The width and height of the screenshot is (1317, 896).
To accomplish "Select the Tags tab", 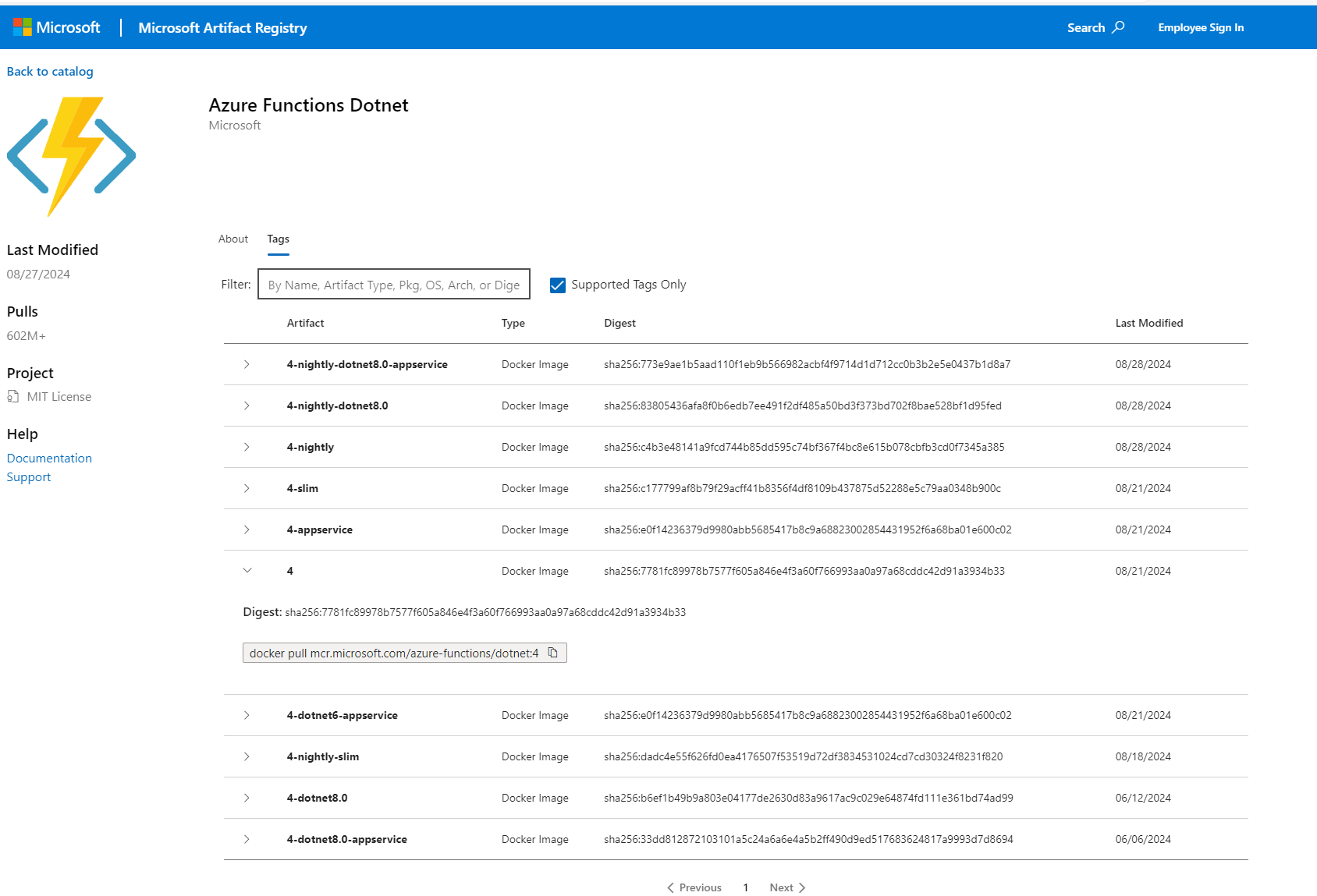I will (278, 239).
